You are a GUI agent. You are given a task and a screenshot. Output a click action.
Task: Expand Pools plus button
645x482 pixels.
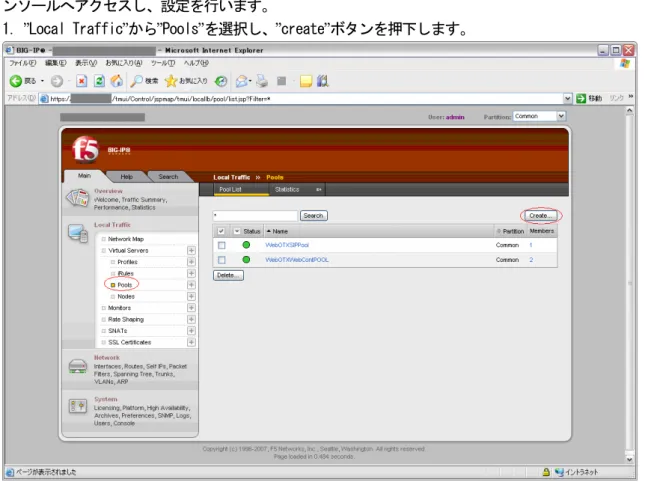coord(191,285)
